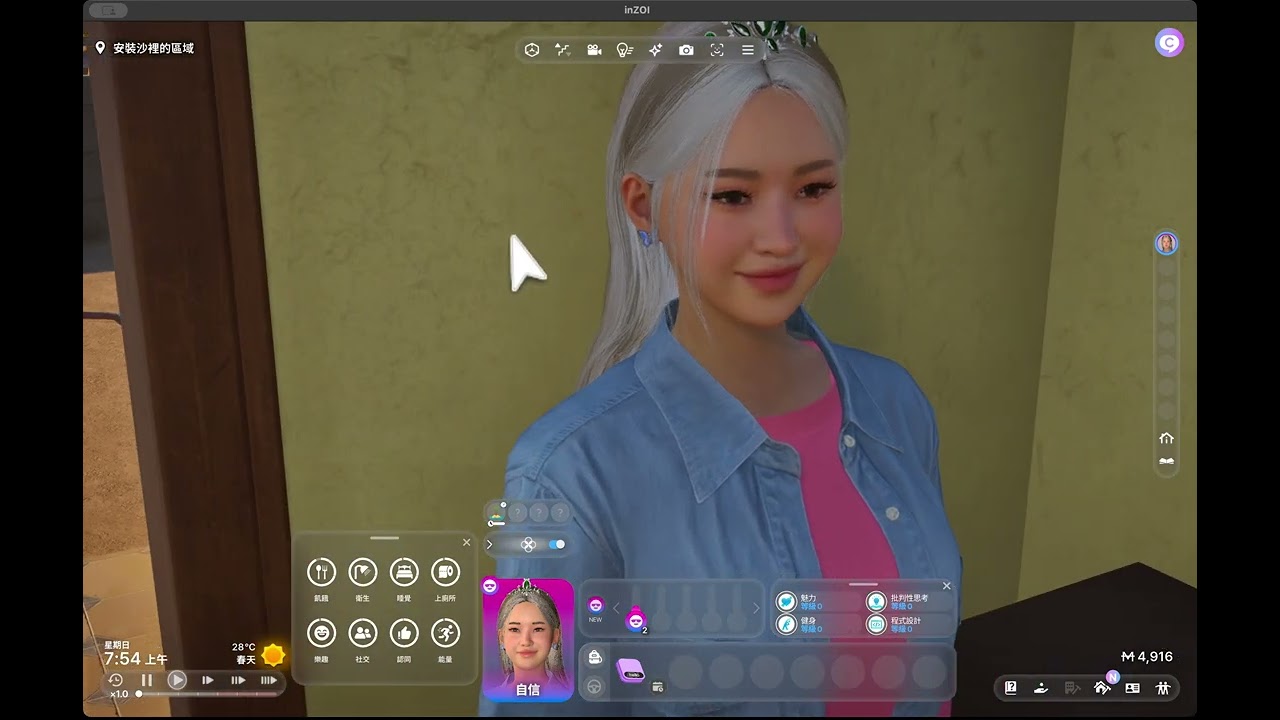
Task: Close the skills panel
Action: click(x=947, y=586)
